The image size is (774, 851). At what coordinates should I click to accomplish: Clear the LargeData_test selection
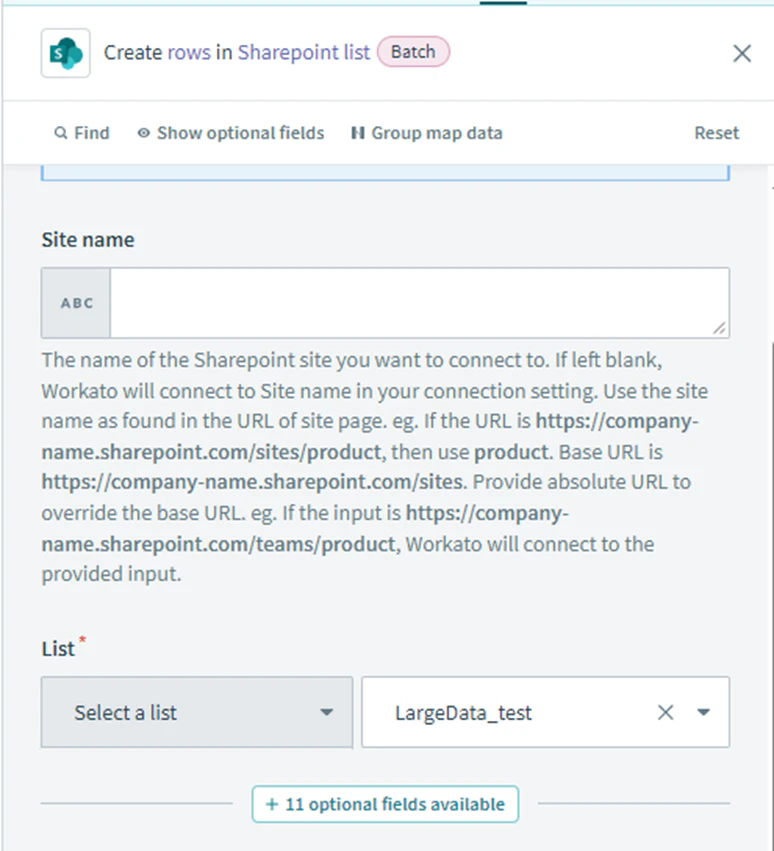(665, 712)
